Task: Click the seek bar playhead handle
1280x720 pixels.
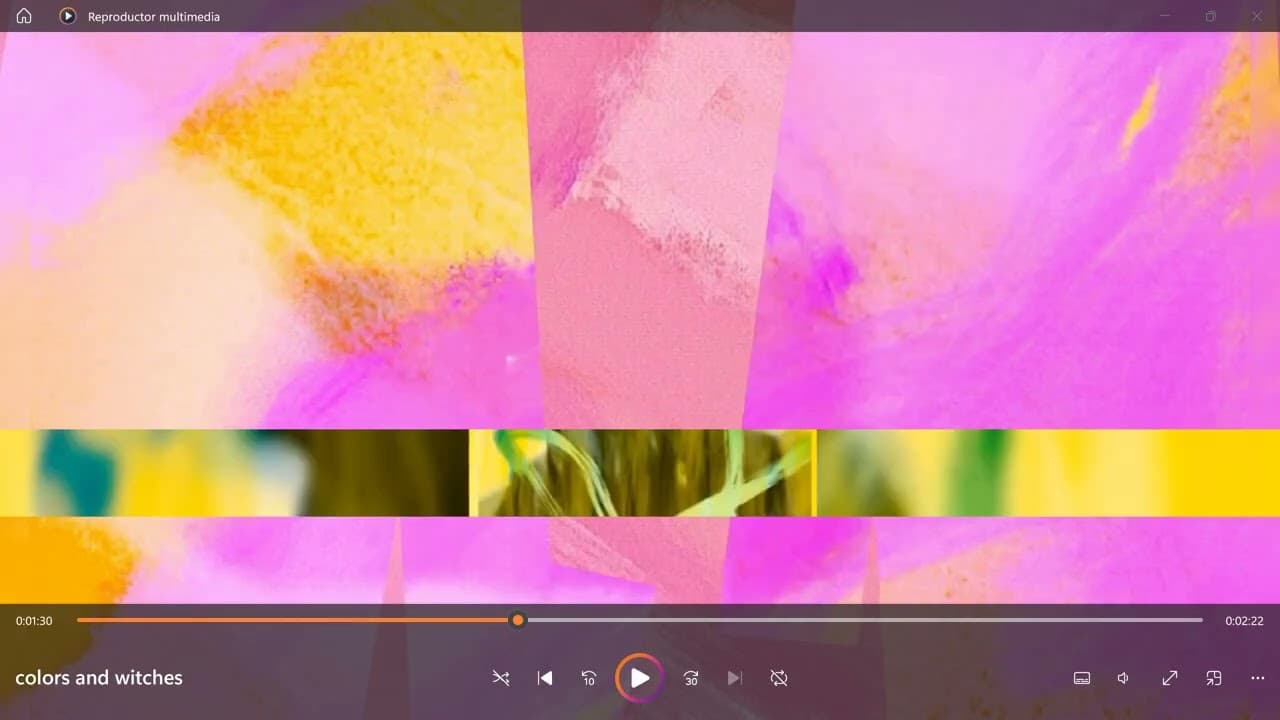Action: (x=517, y=620)
